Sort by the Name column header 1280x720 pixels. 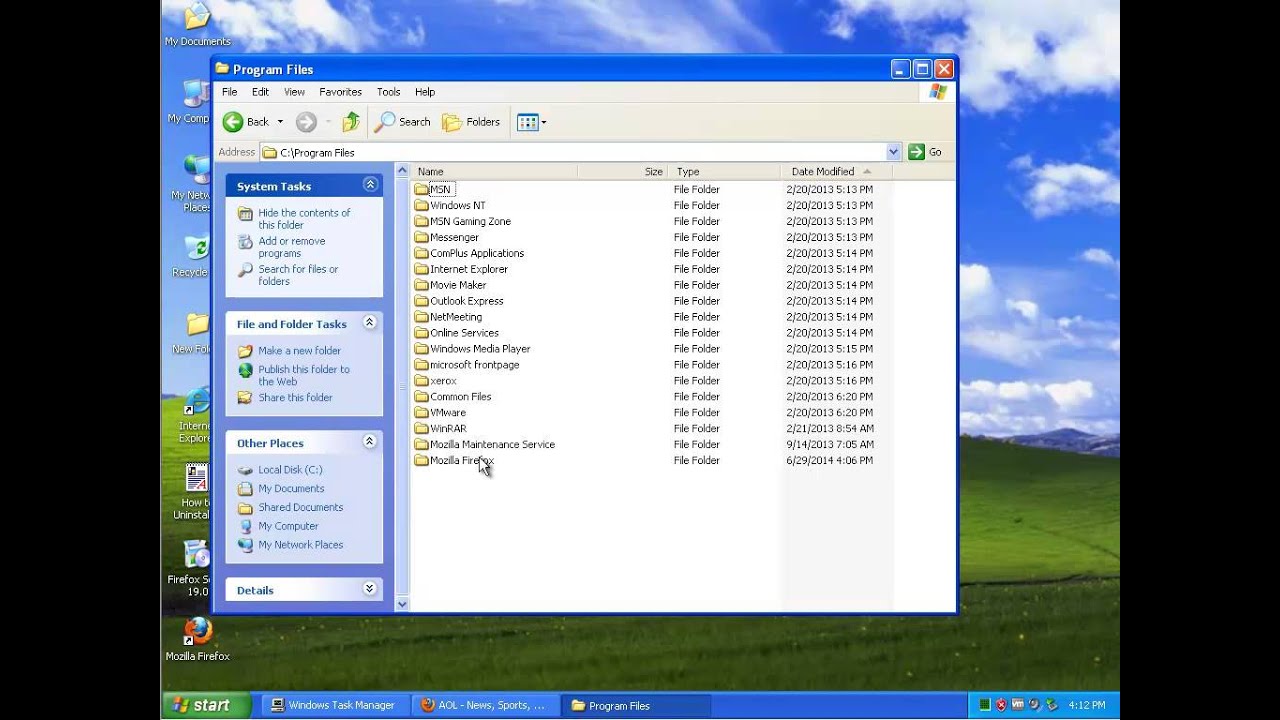tap(495, 172)
